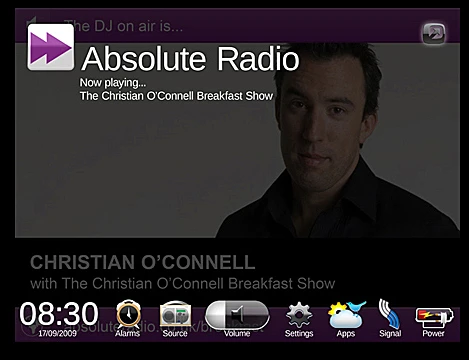Screen dimensions: 469x360
Task: Click The Christian O'Connell Breakfast Show now-playing text
Action: coord(176,96)
